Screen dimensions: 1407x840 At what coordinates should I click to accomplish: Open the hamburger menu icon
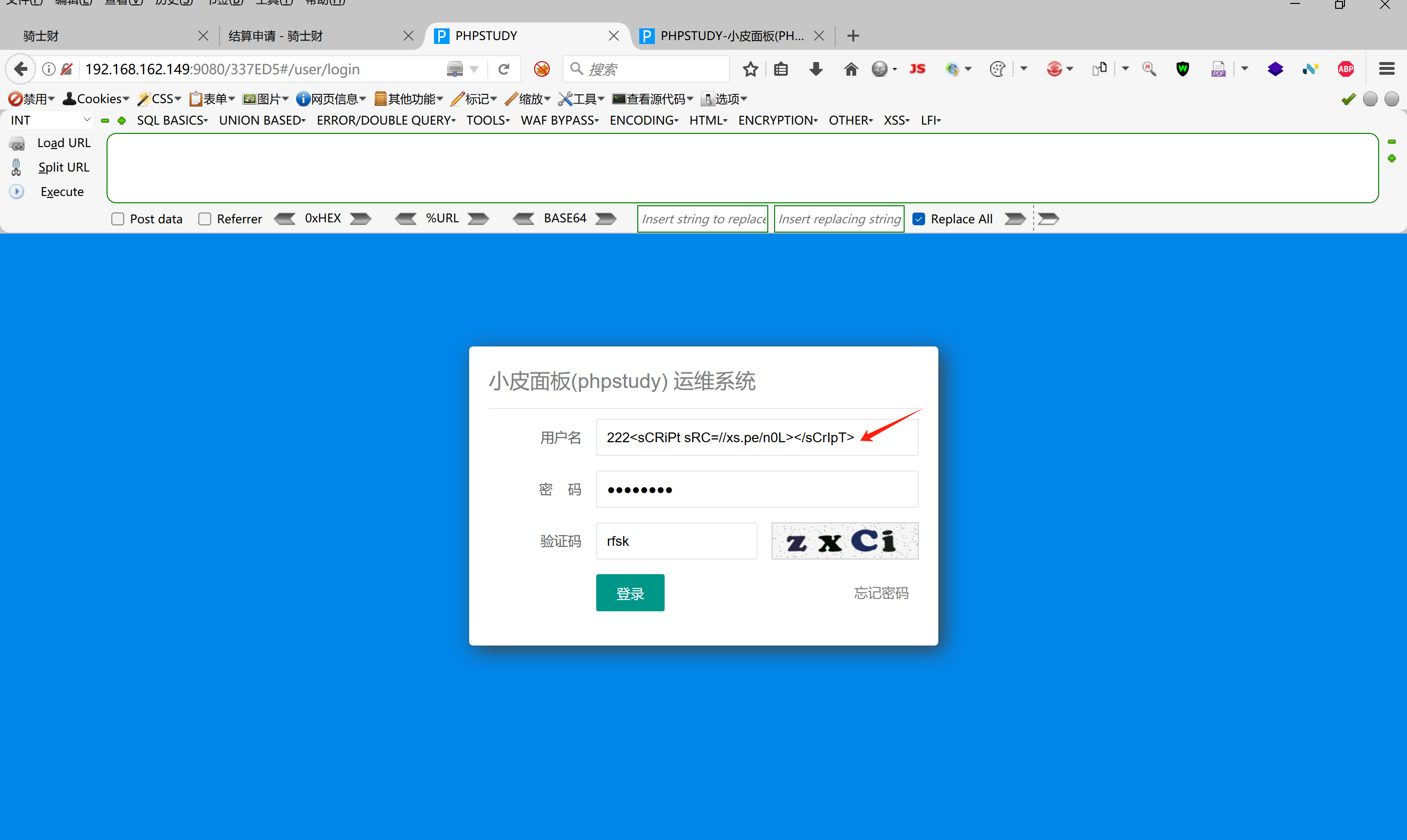click(1386, 69)
